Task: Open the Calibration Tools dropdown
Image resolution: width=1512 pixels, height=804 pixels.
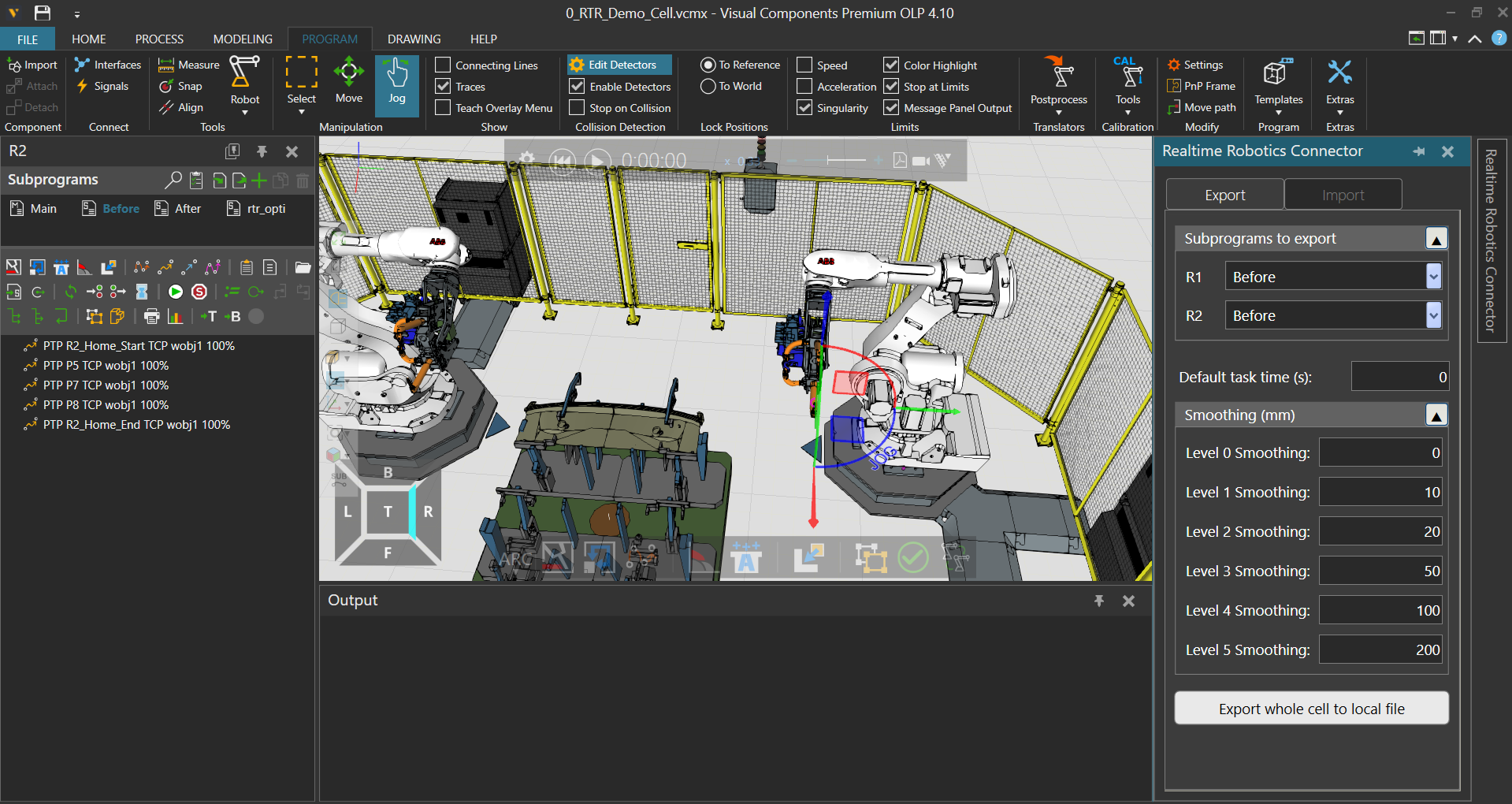Action: [x=1127, y=85]
